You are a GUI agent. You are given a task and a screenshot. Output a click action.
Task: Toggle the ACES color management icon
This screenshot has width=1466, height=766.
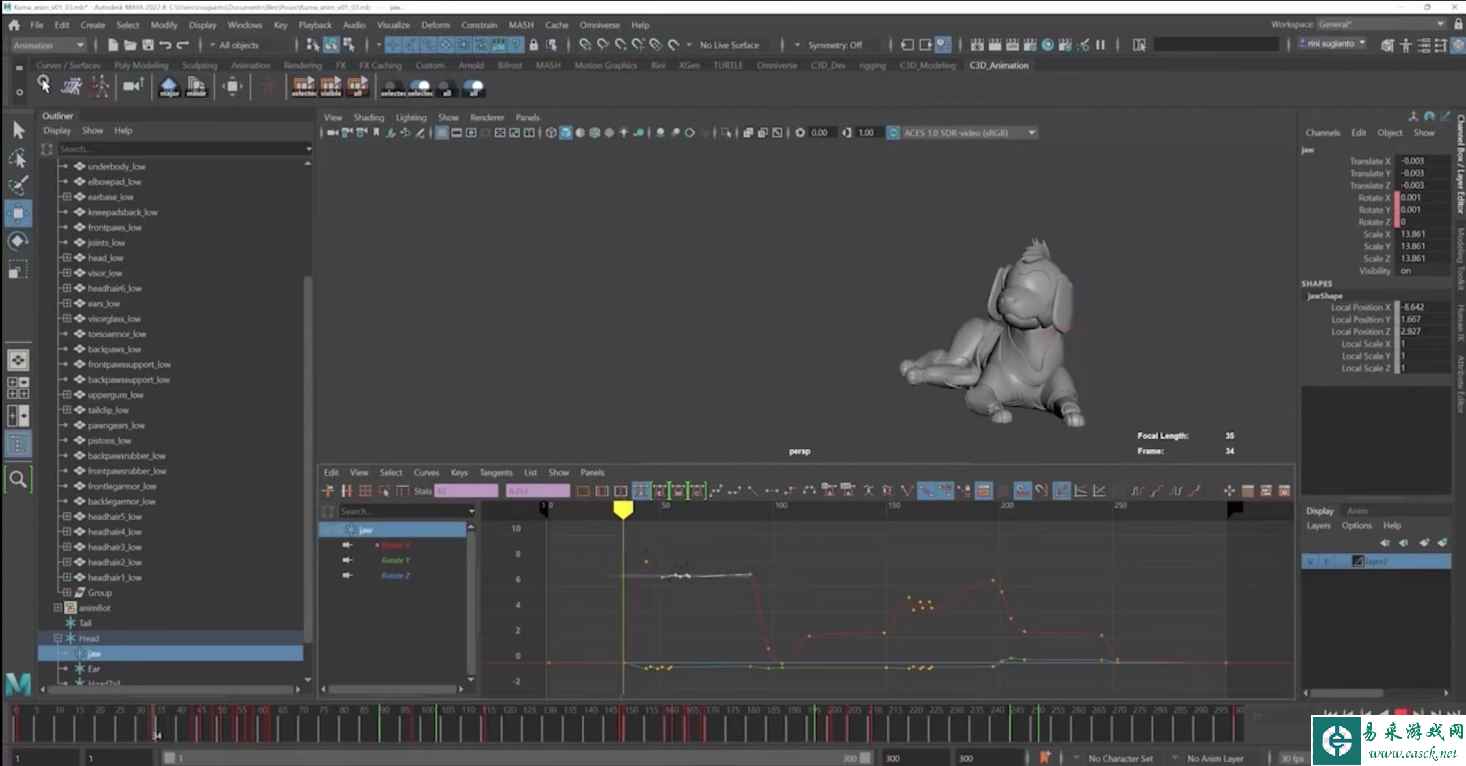[894, 133]
